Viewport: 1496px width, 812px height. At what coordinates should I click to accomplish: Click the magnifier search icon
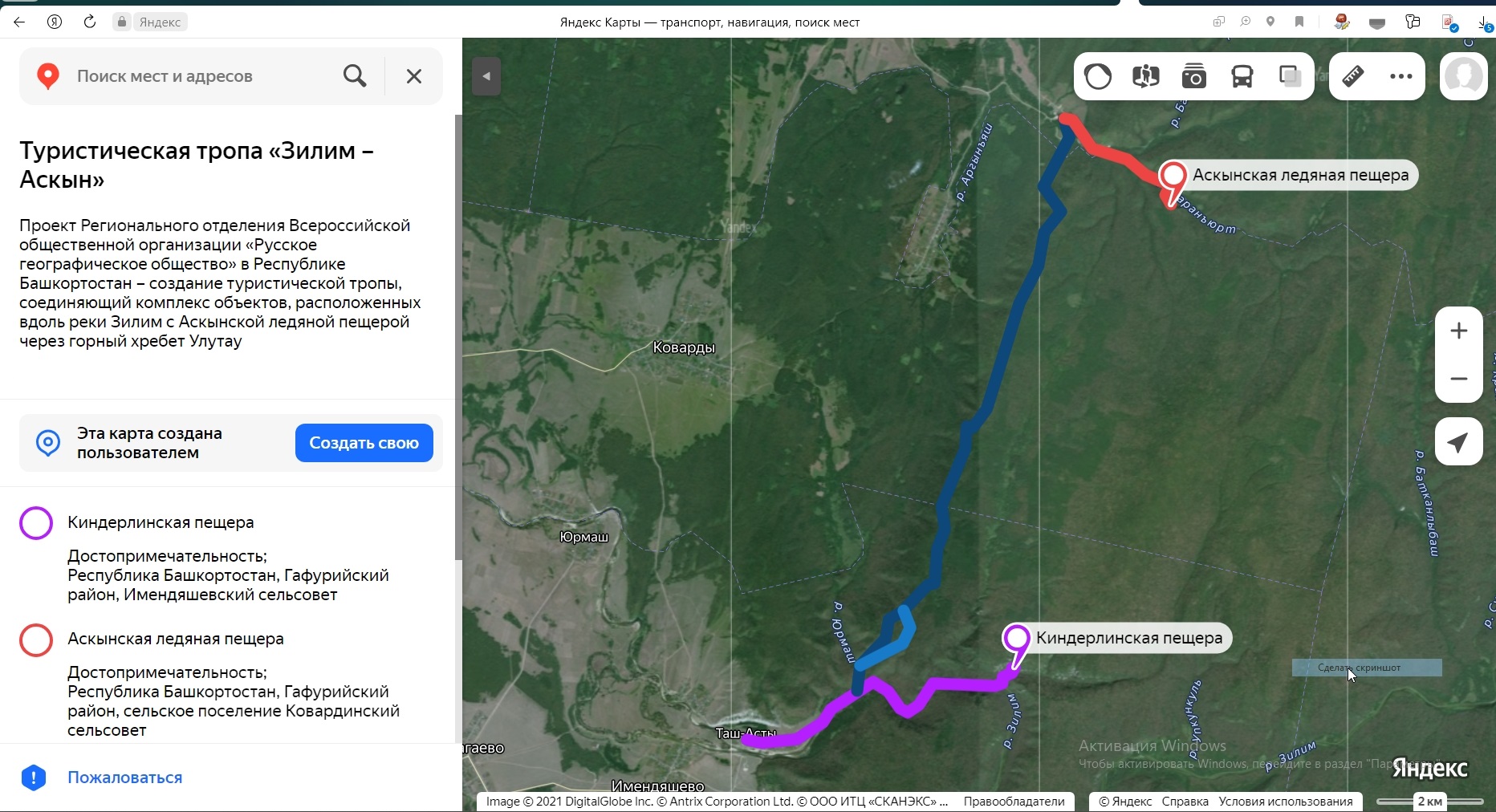[355, 76]
